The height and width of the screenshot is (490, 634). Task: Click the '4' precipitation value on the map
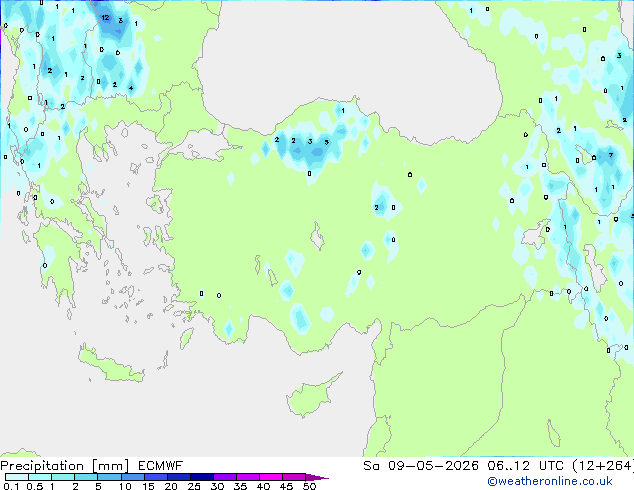pyautogui.click(x=131, y=88)
